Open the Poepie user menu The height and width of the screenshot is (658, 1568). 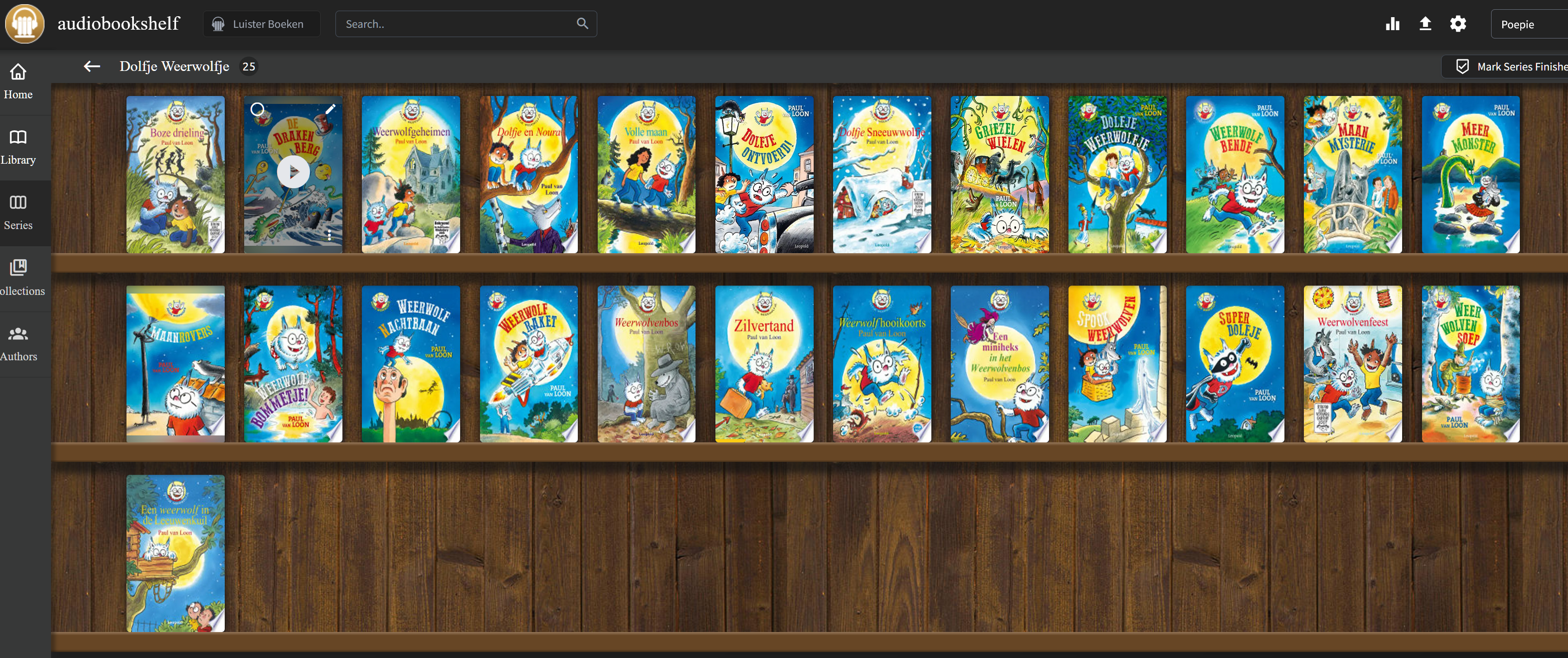1529,25
